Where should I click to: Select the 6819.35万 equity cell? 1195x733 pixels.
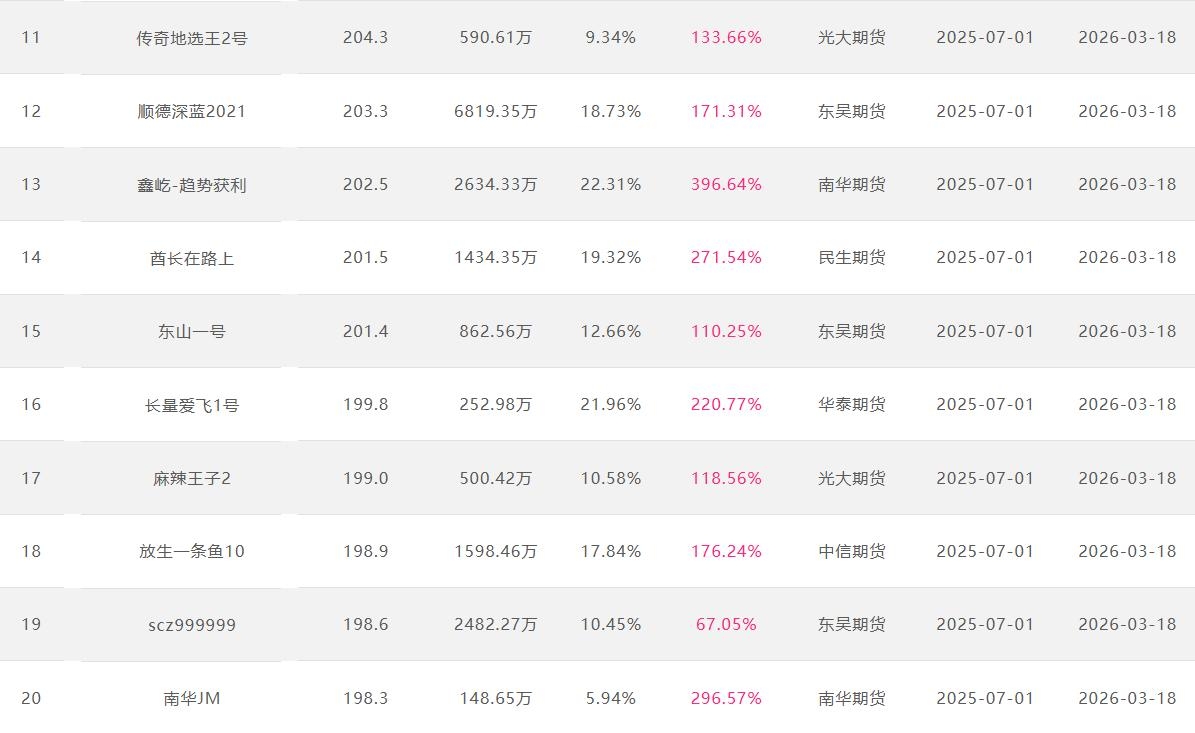(495, 111)
